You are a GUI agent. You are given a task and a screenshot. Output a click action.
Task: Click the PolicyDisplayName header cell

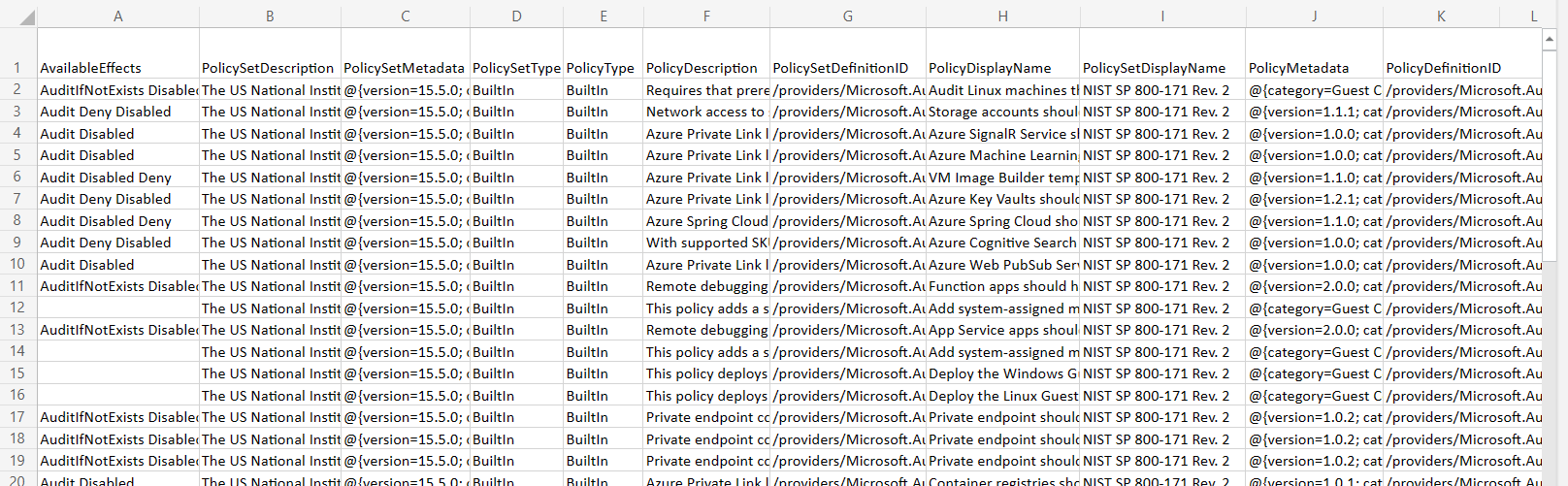[x=1002, y=53]
